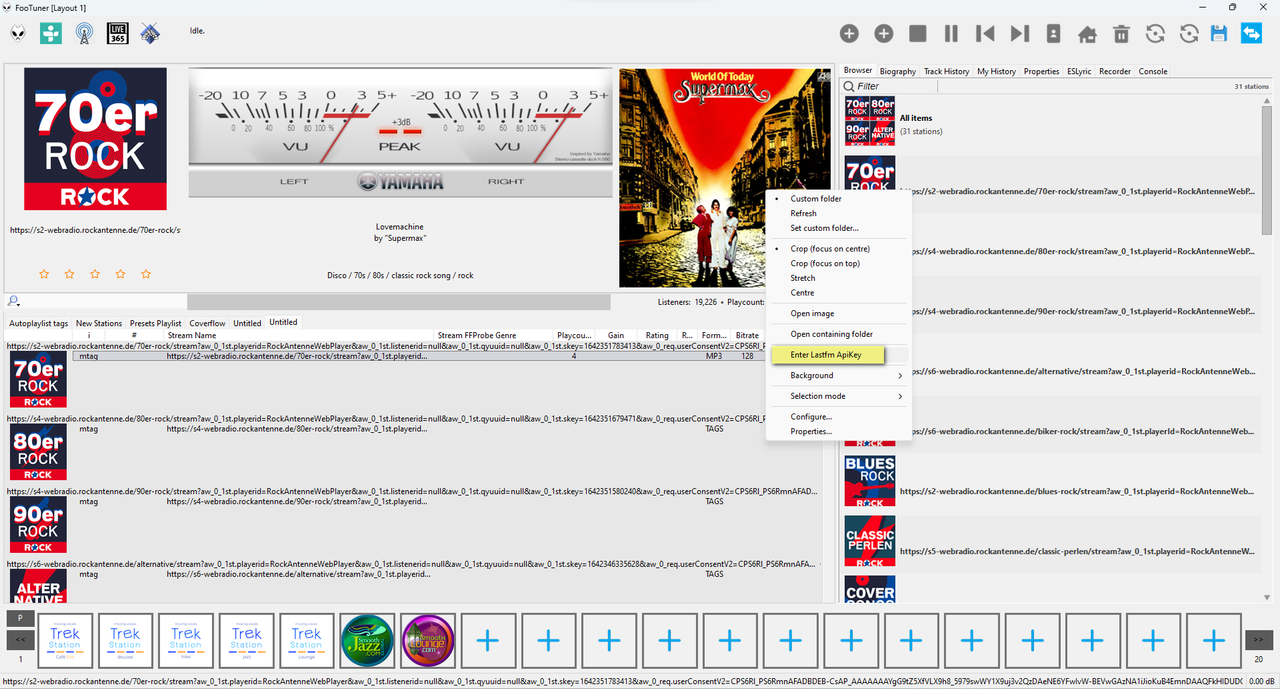1280x689 pixels.
Task: Click the grey seek bar below the VU meters
Action: pyautogui.click(x=398, y=302)
